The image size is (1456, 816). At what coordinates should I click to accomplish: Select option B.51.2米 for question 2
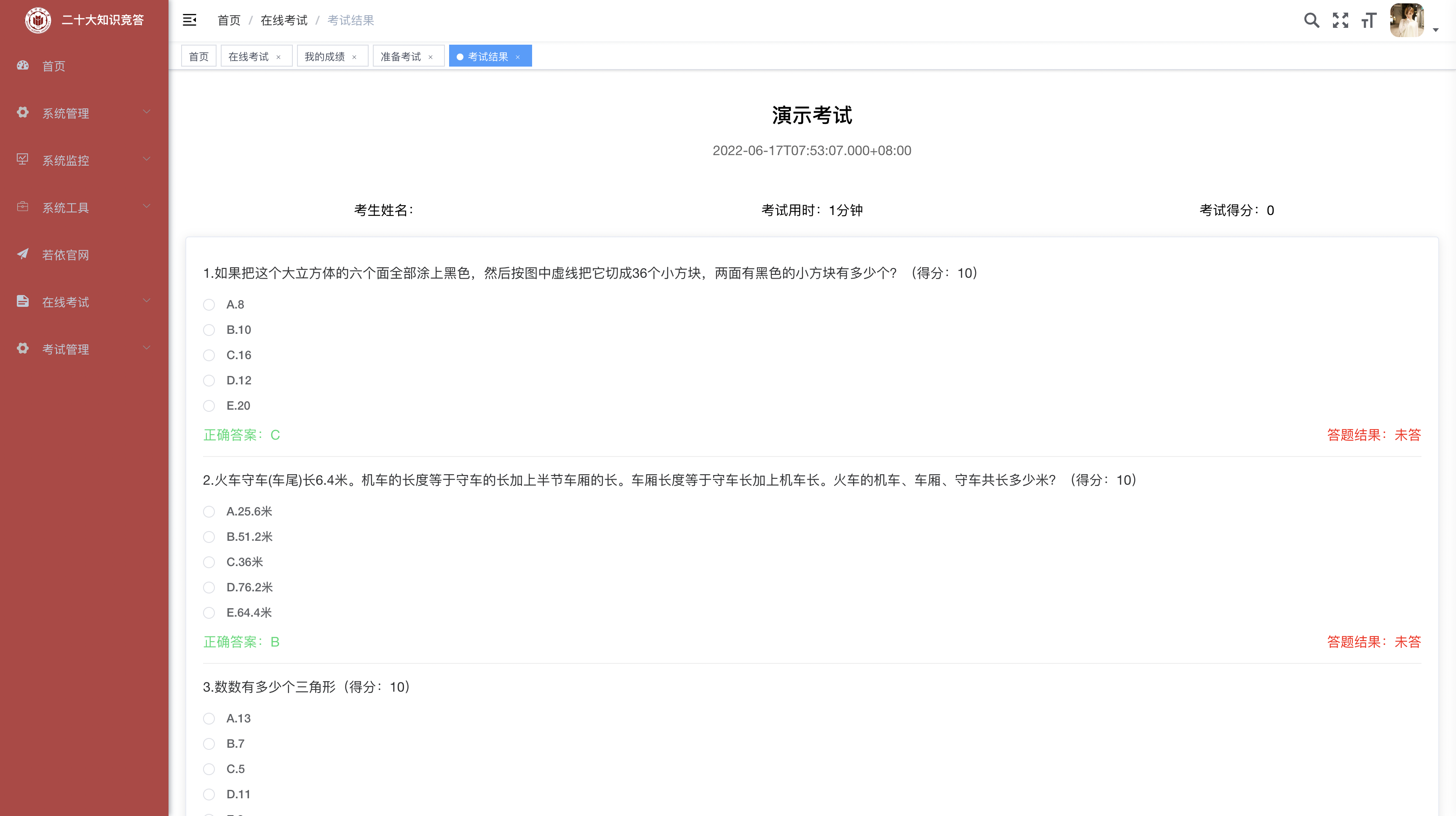[x=209, y=537]
